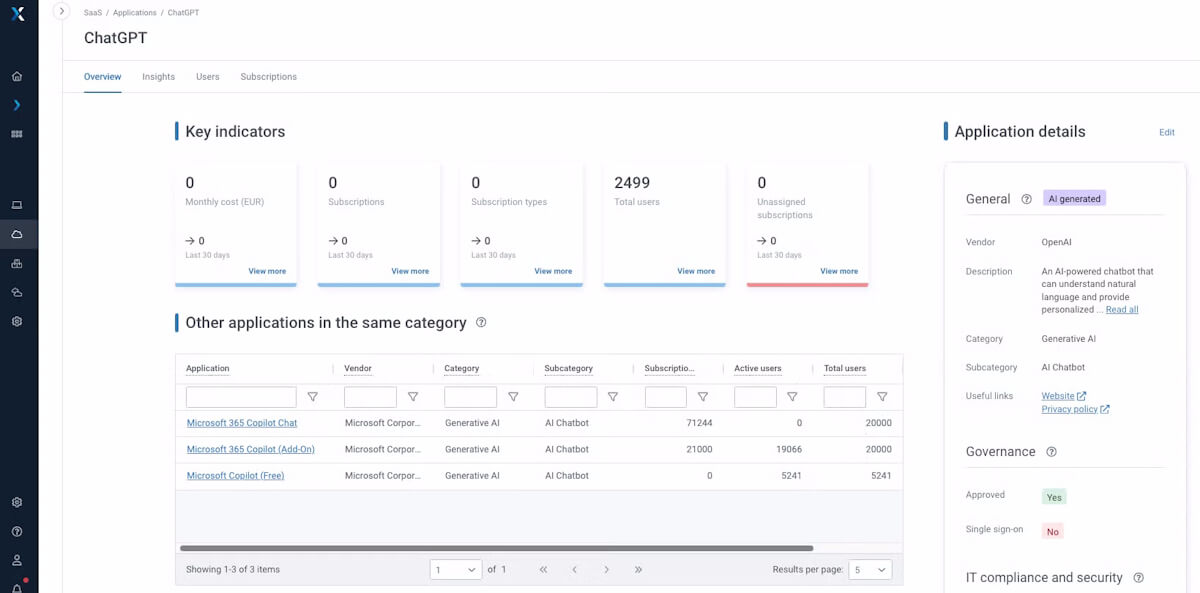Sort by the Application column header
Image resolution: width=1200 pixels, height=593 pixels.
click(208, 368)
